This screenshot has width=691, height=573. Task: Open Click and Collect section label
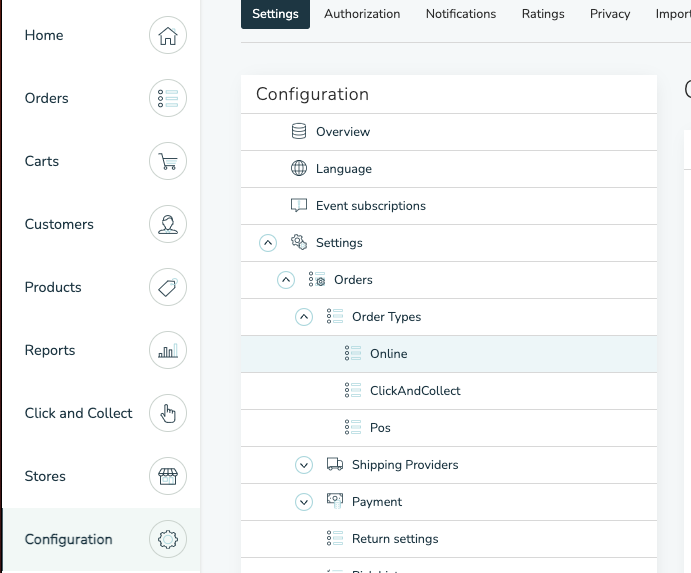click(78, 413)
